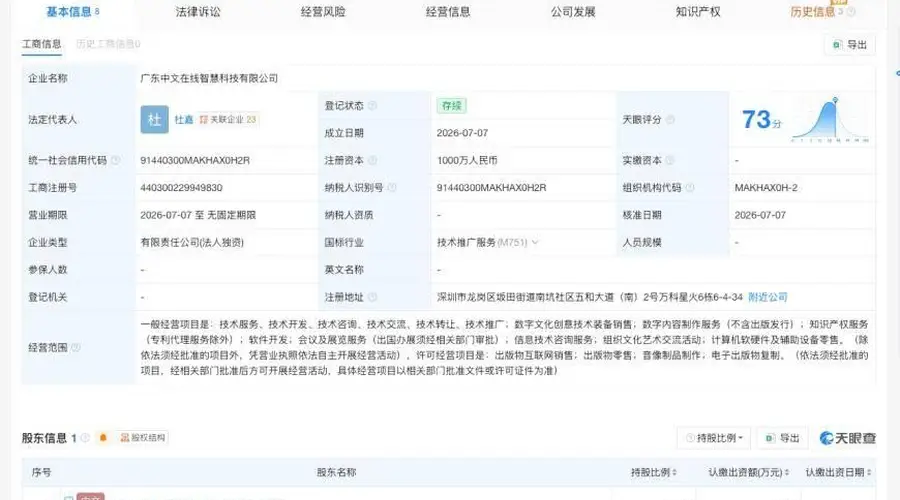The height and width of the screenshot is (500, 900).
Task: Export shareholder info via lower 导出 button
Action: 782,438
